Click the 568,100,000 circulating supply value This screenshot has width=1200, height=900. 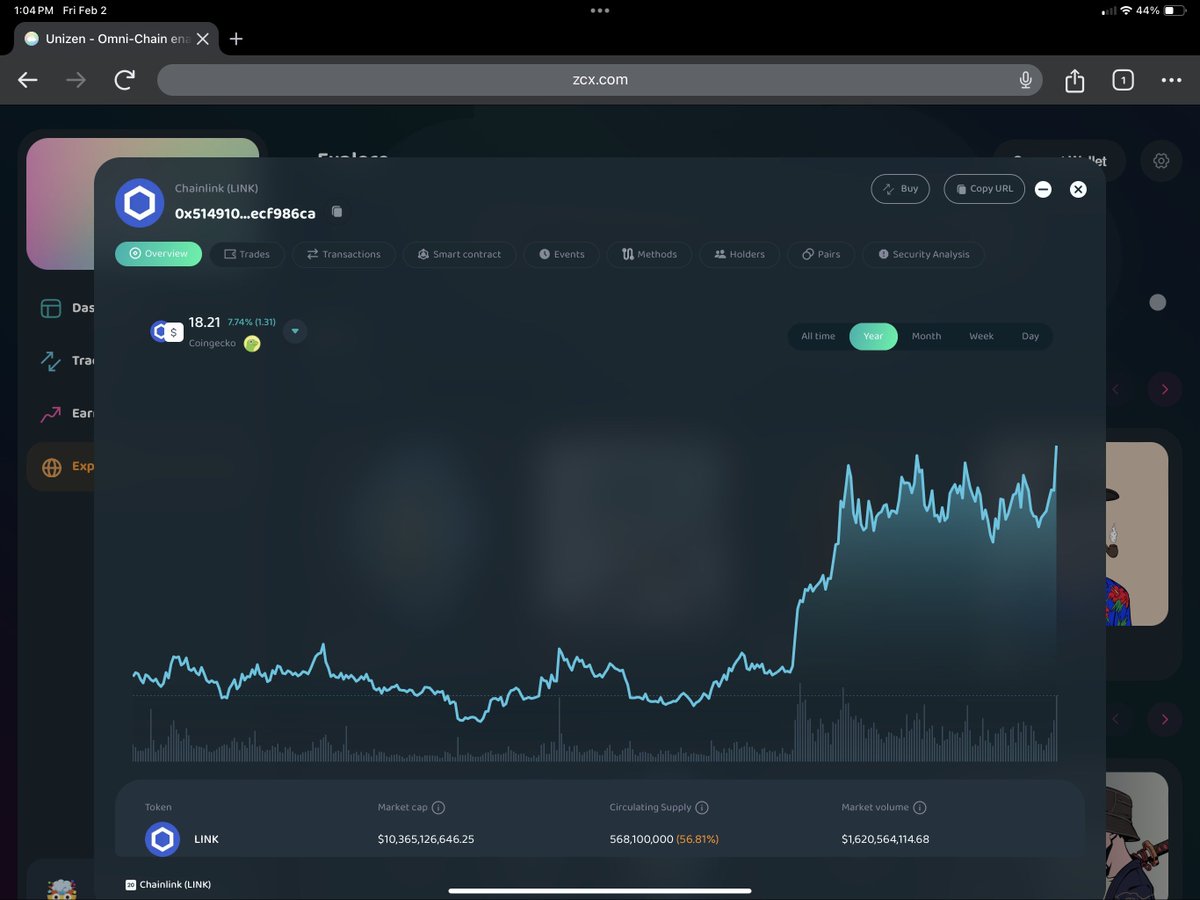[x=641, y=839]
